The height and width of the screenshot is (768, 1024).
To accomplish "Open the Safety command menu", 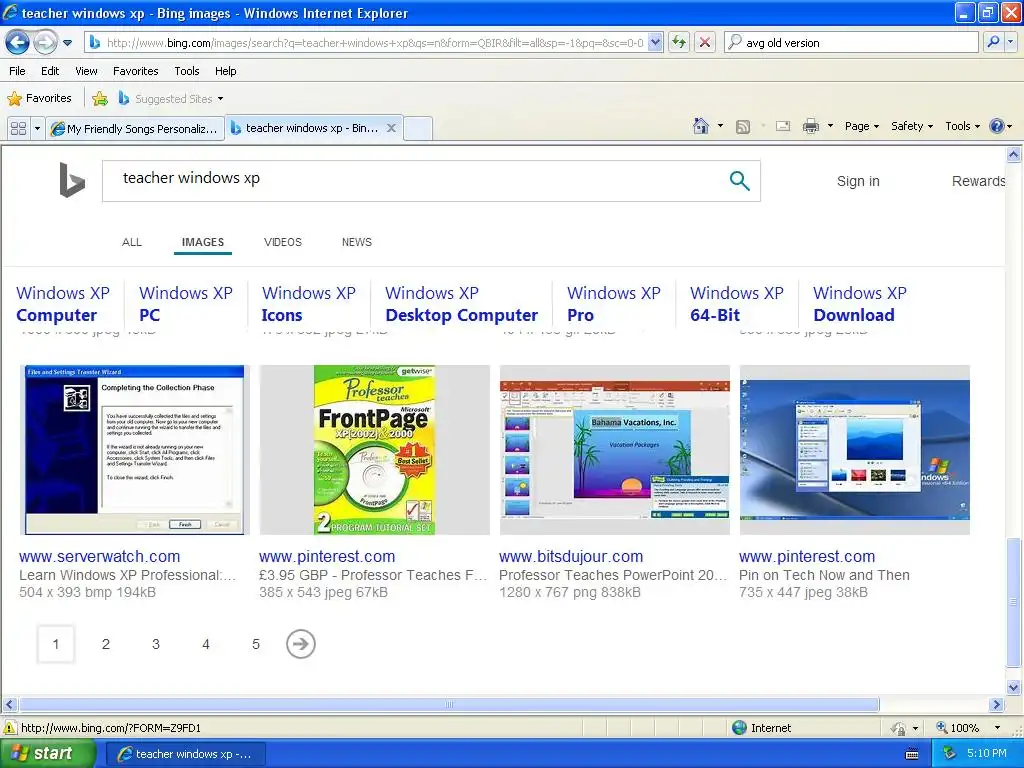I will click(912, 126).
